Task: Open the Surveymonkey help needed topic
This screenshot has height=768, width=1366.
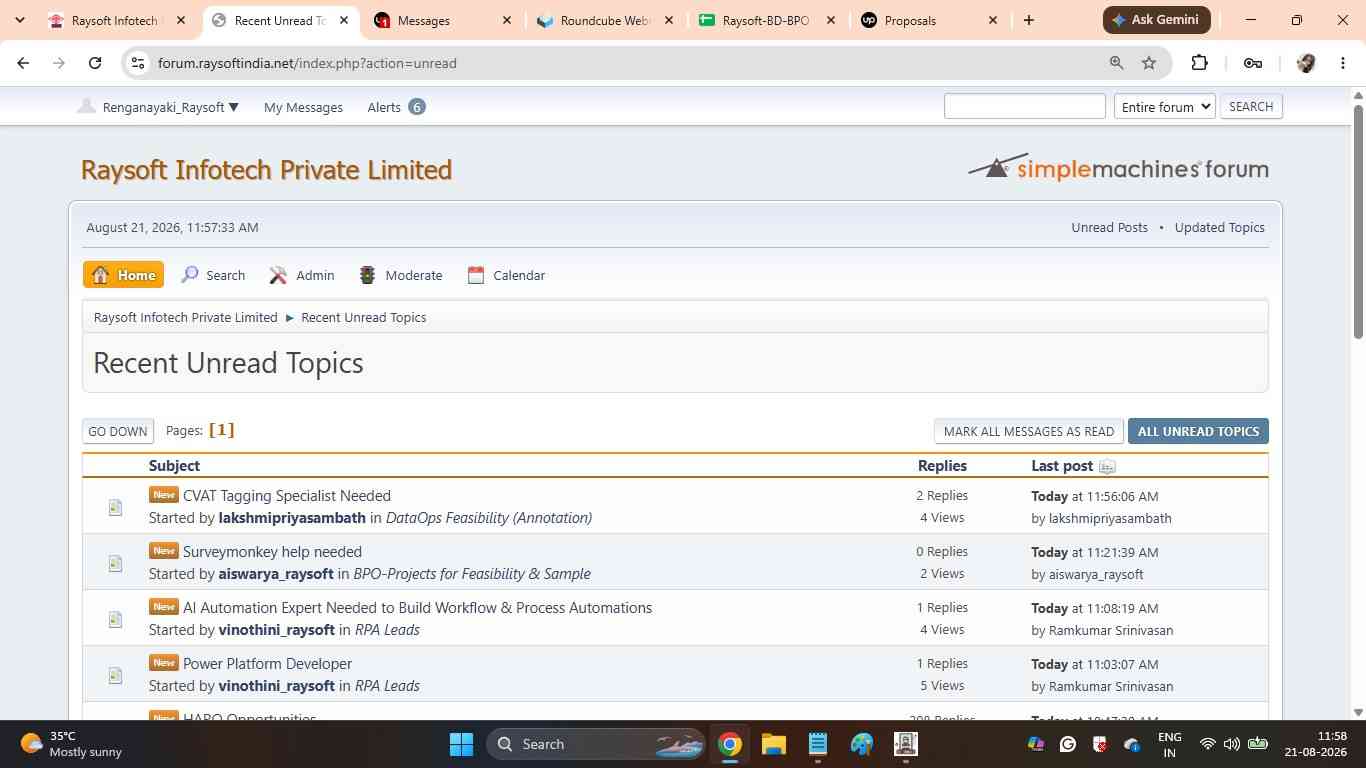Action: click(272, 551)
